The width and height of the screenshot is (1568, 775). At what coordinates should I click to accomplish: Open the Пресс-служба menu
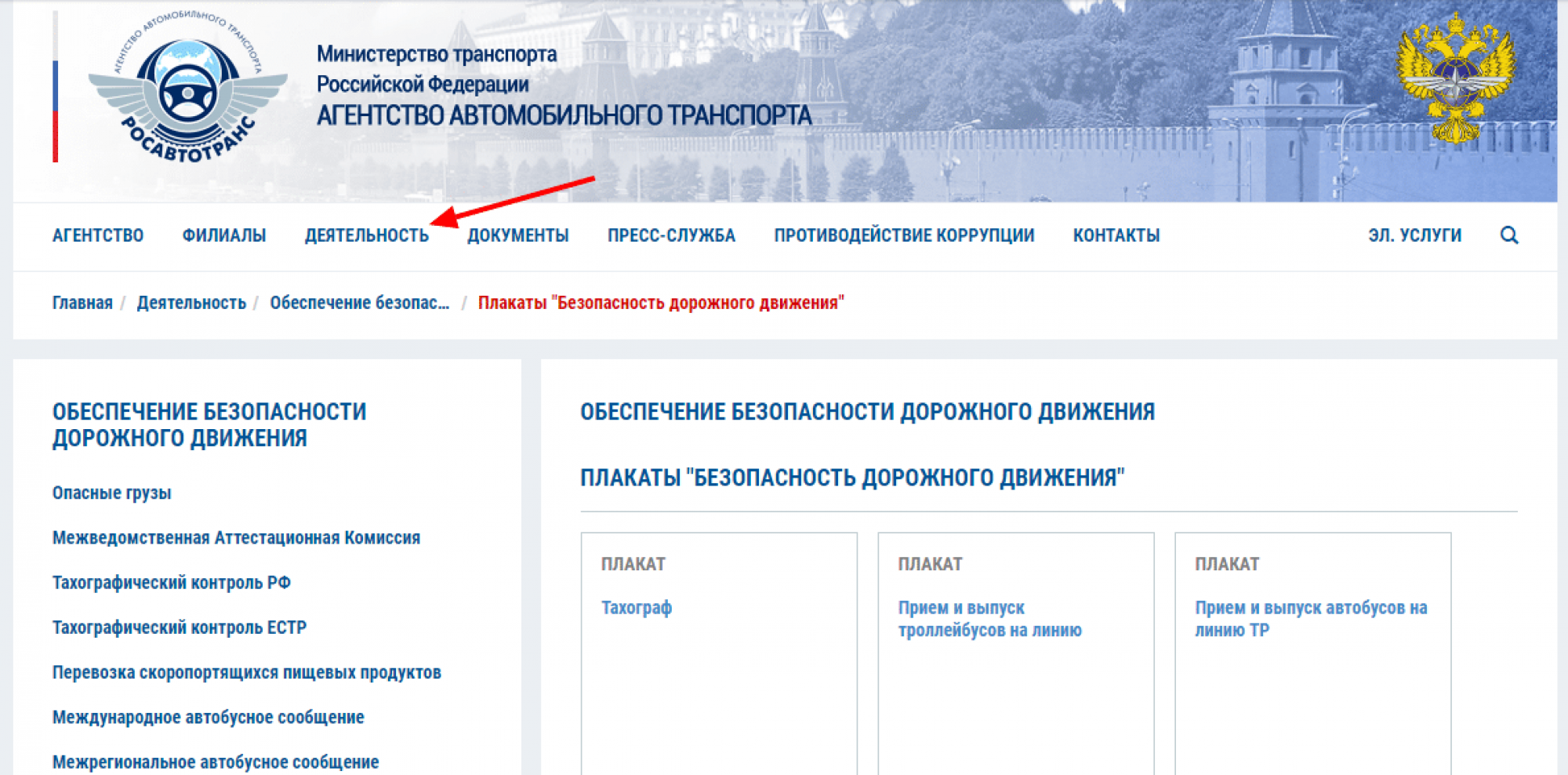pyautogui.click(x=671, y=235)
